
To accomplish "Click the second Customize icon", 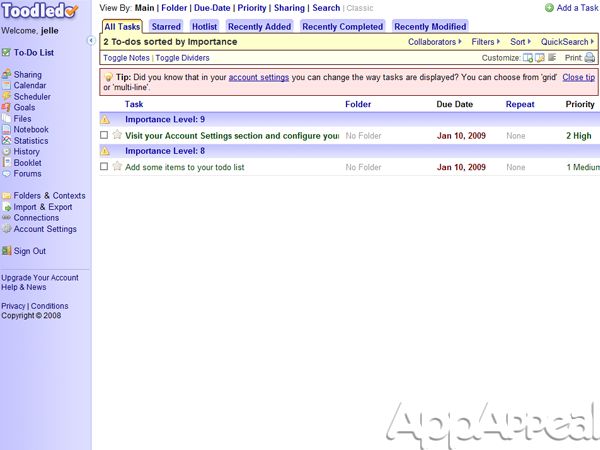I will coord(540,58).
